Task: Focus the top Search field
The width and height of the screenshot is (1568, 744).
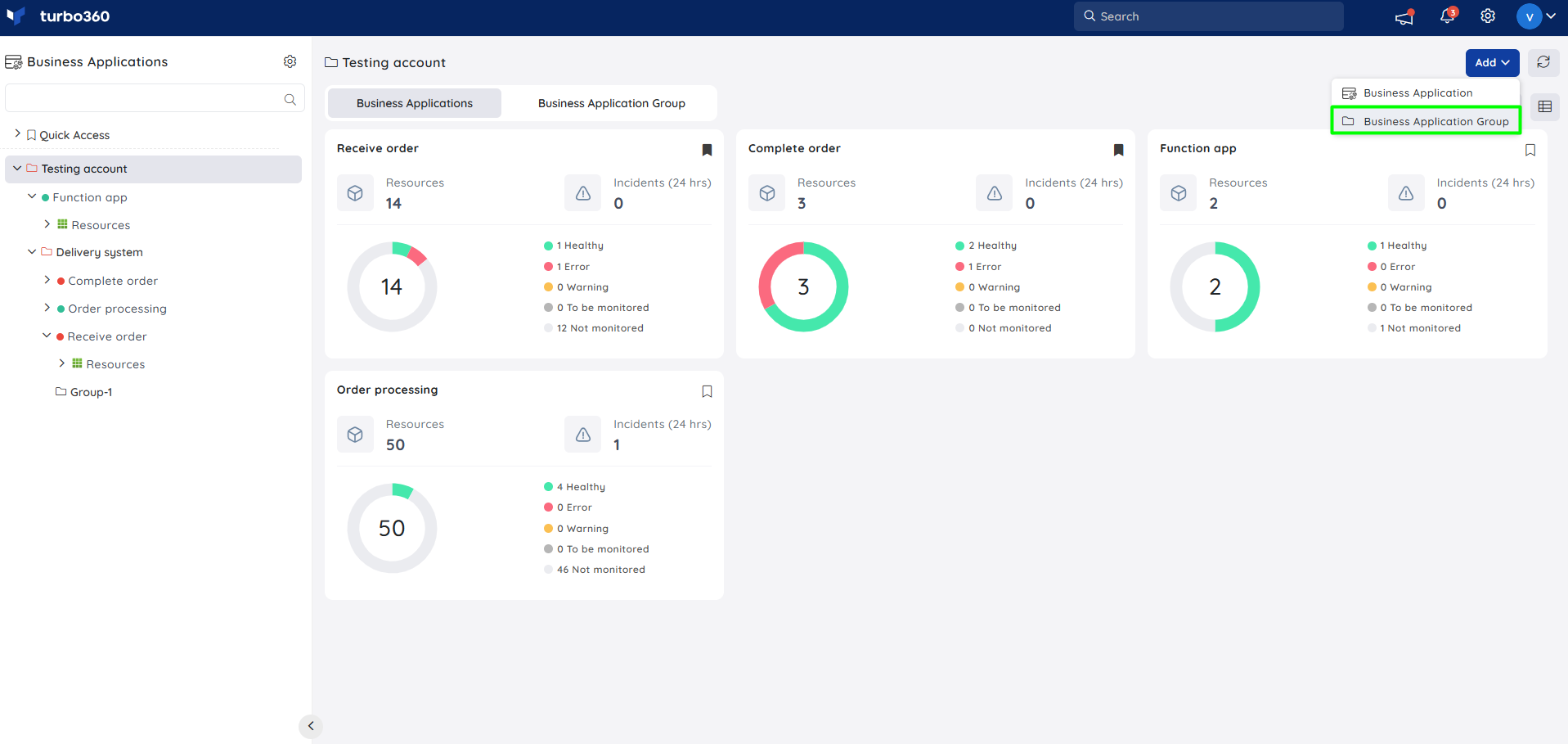Action: pos(1208,16)
